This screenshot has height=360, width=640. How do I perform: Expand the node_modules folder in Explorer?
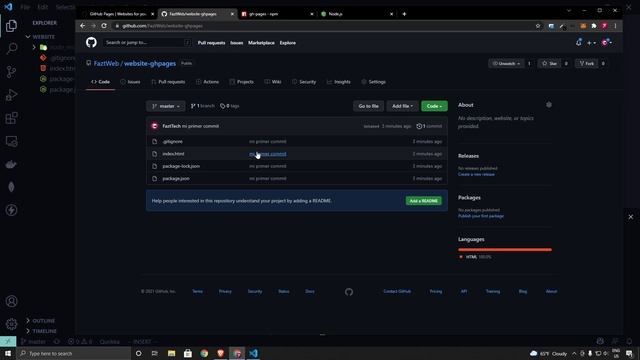55,47
